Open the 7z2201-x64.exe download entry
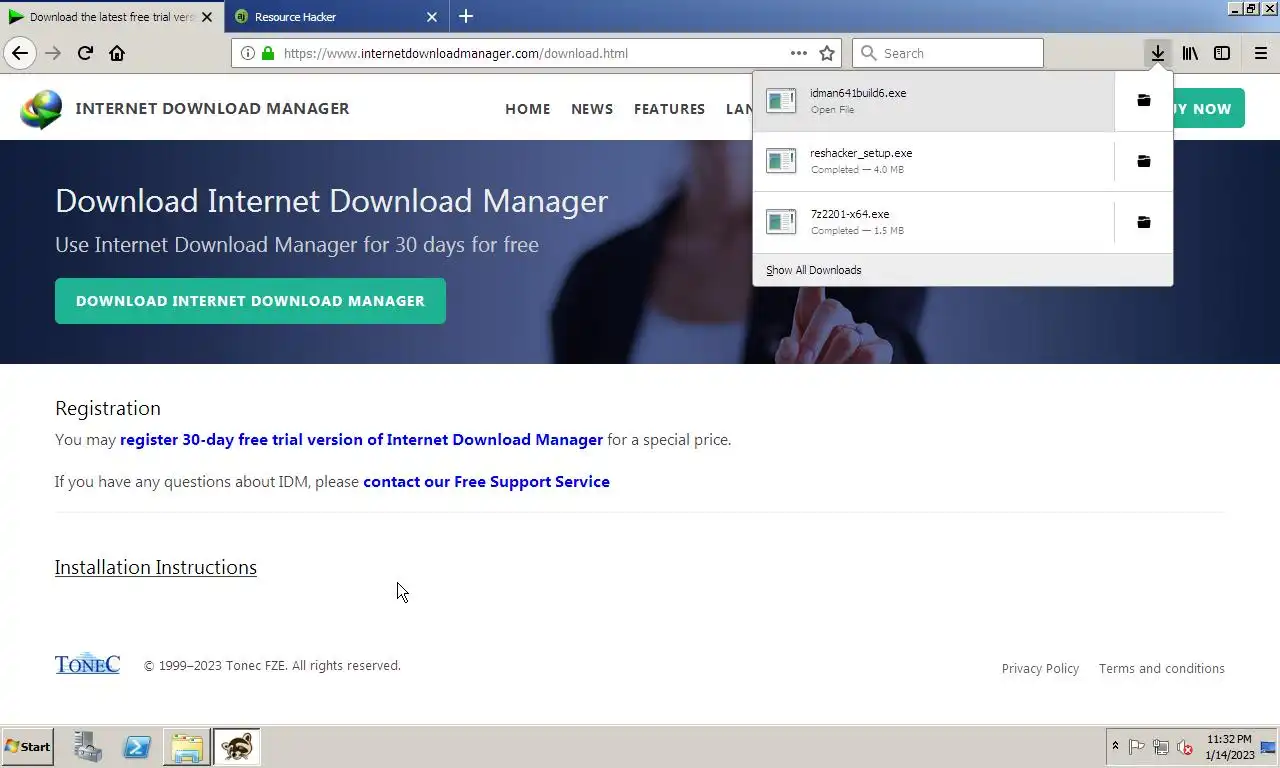Screen dimensions: 1280x768 [934, 222]
